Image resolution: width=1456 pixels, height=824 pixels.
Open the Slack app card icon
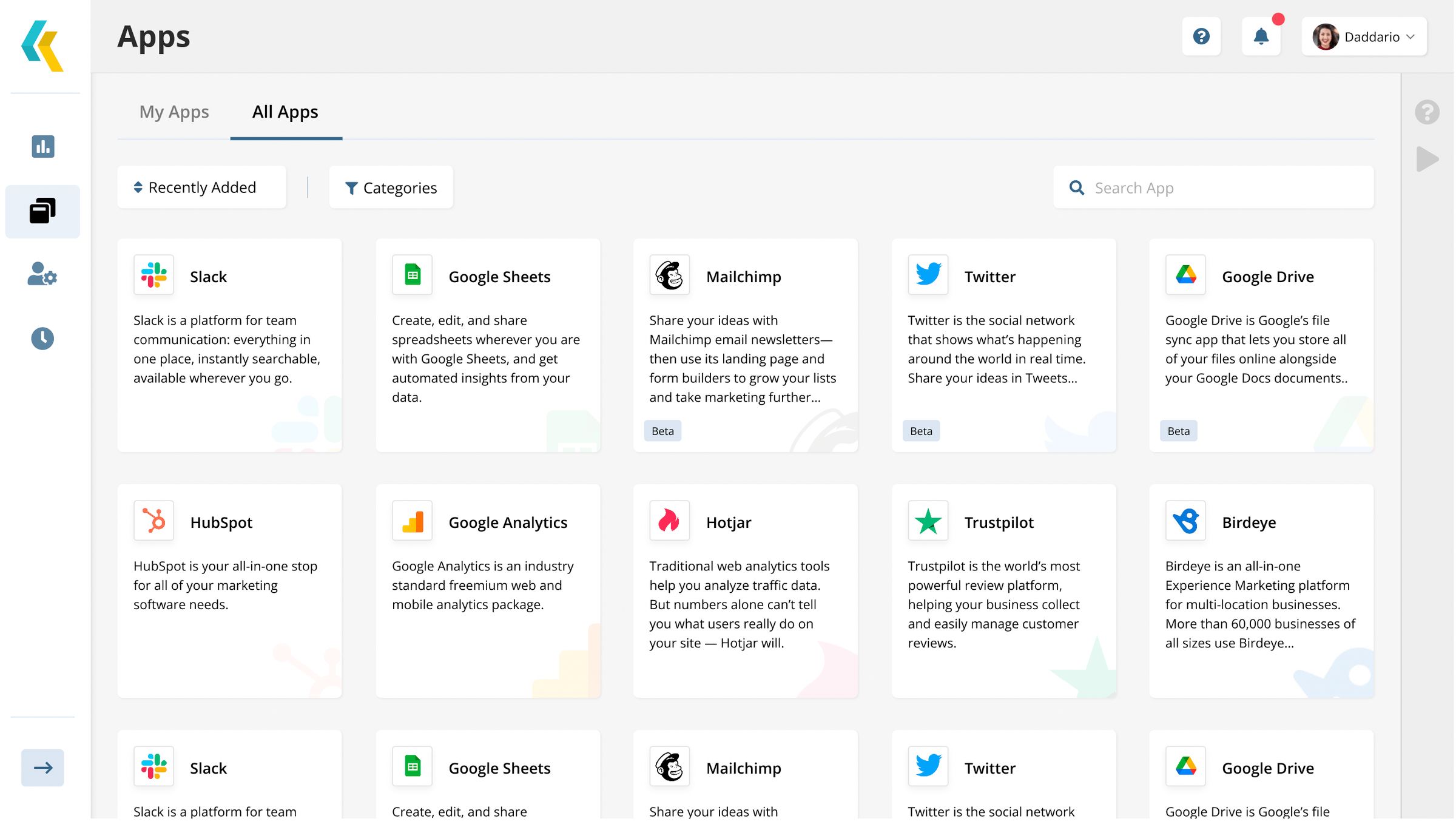point(153,275)
